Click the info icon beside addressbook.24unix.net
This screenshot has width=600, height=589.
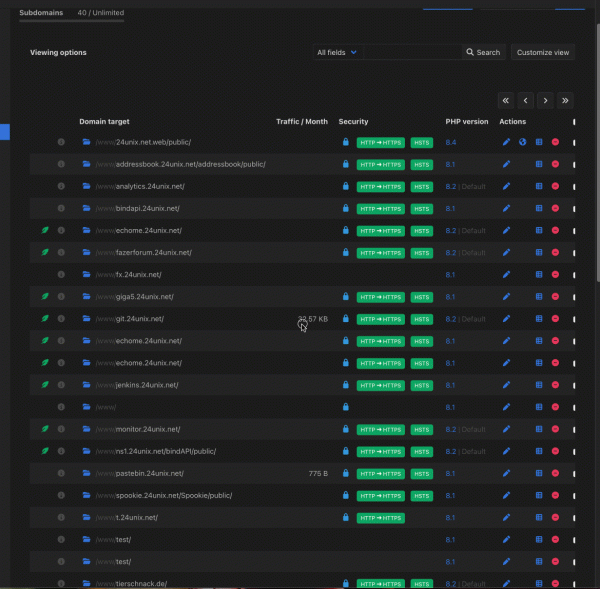[61, 164]
